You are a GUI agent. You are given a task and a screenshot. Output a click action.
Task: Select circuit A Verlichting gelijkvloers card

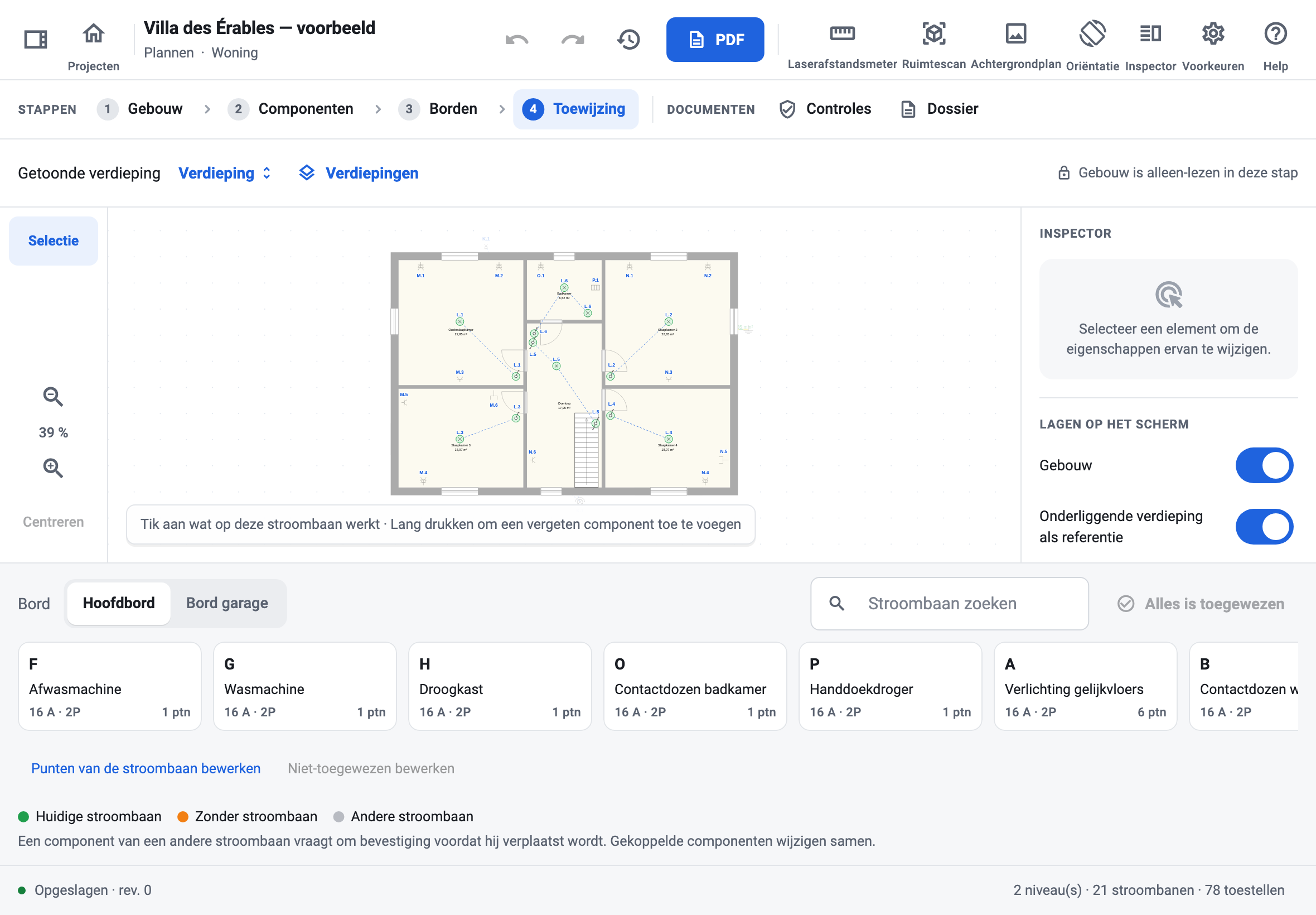pyautogui.click(x=1085, y=686)
